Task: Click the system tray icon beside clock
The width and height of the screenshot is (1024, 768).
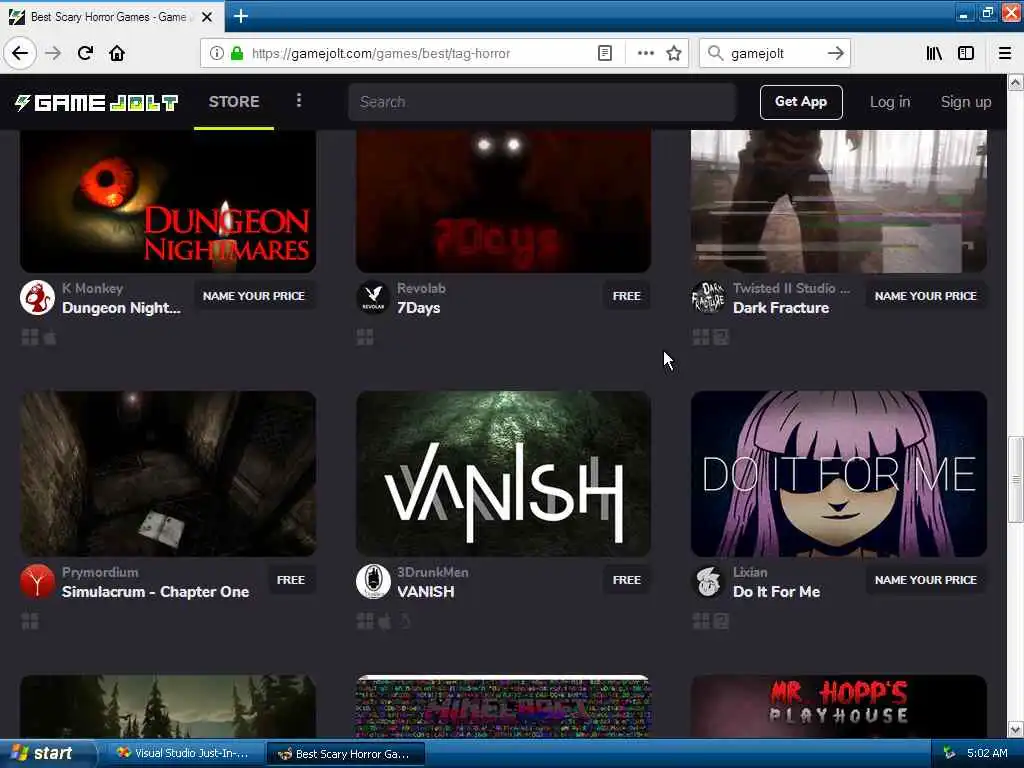Action: pyautogui.click(x=949, y=753)
